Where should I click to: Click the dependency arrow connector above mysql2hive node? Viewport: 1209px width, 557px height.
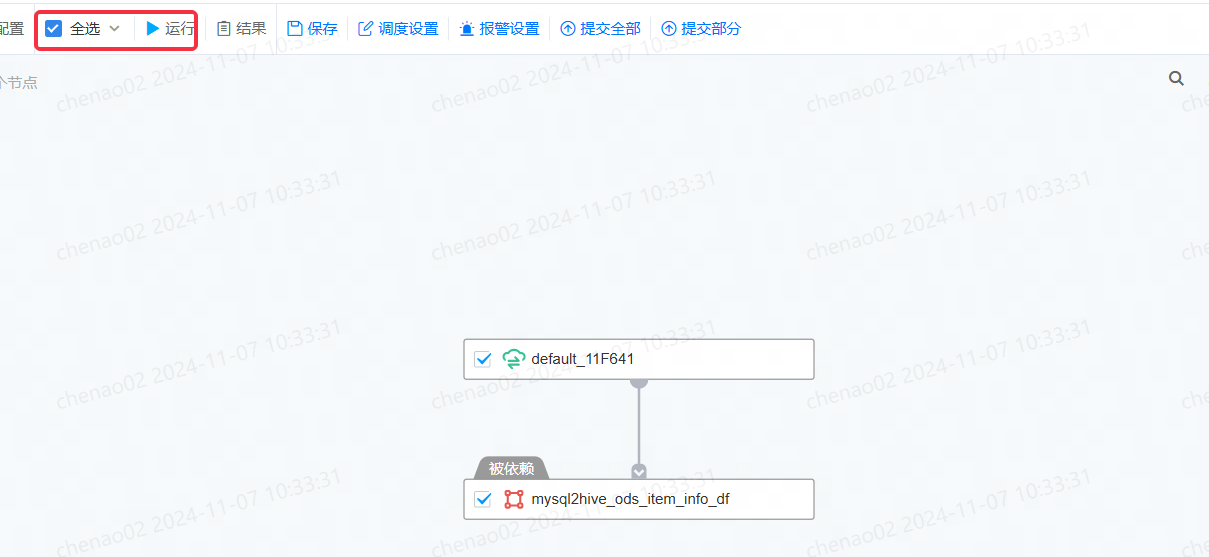[639, 472]
